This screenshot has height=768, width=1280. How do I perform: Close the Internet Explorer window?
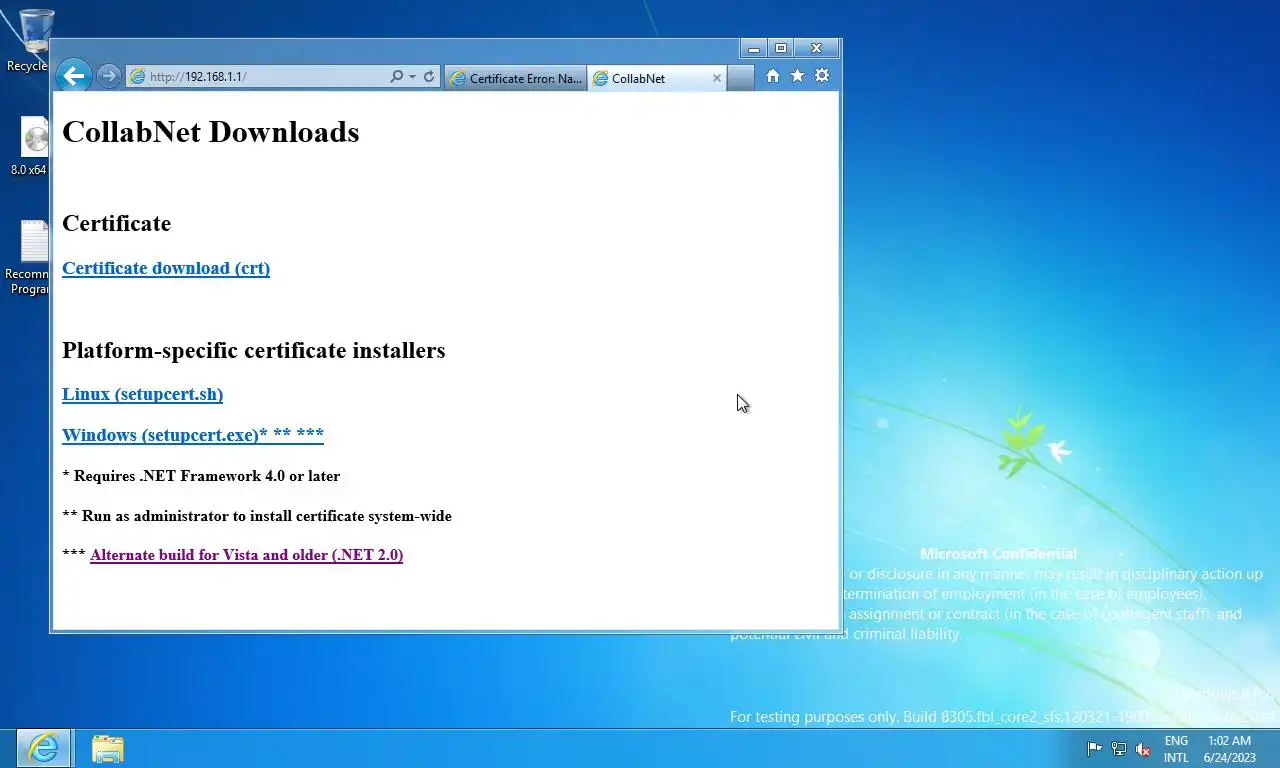[x=816, y=48]
